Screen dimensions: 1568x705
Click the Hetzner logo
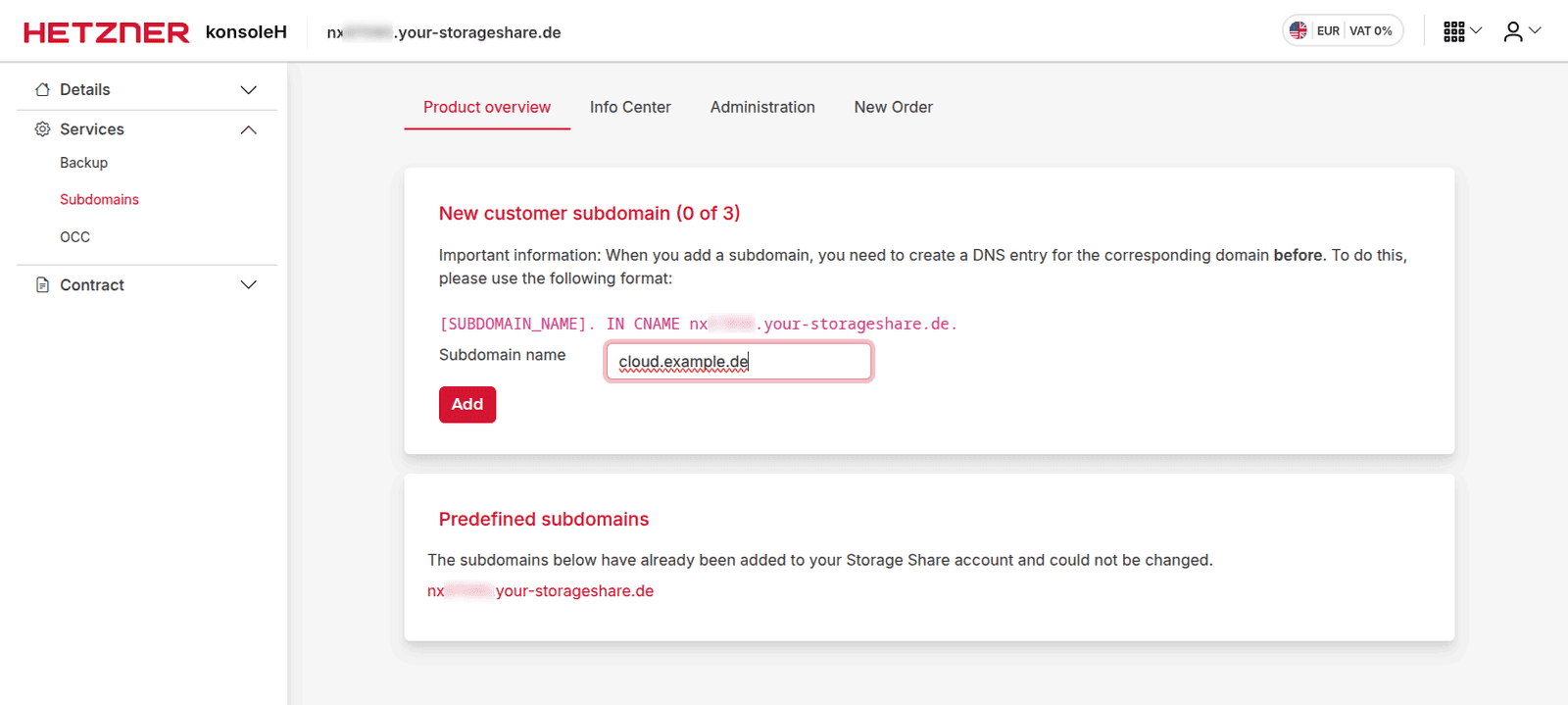107,32
